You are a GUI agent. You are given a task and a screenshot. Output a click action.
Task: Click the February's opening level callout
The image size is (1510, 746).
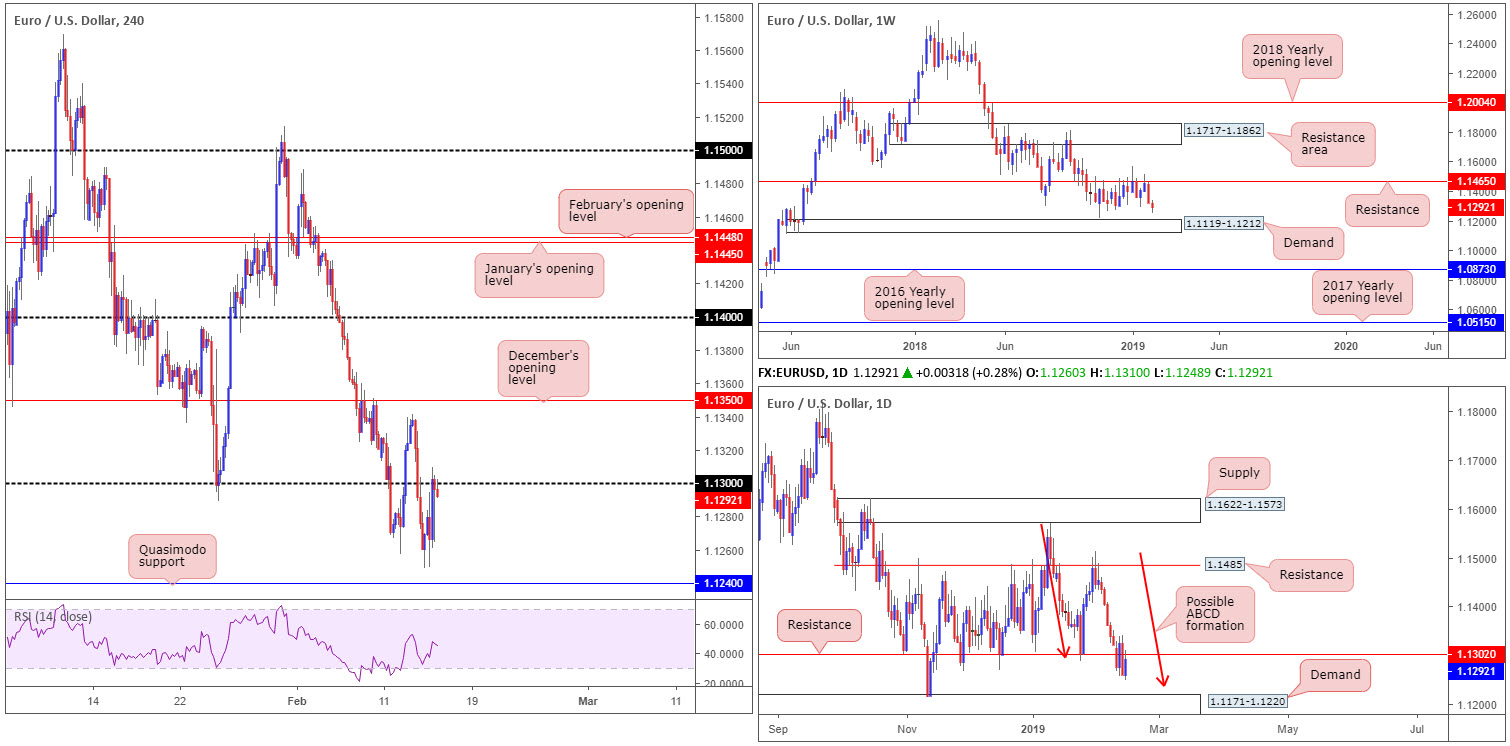click(625, 212)
